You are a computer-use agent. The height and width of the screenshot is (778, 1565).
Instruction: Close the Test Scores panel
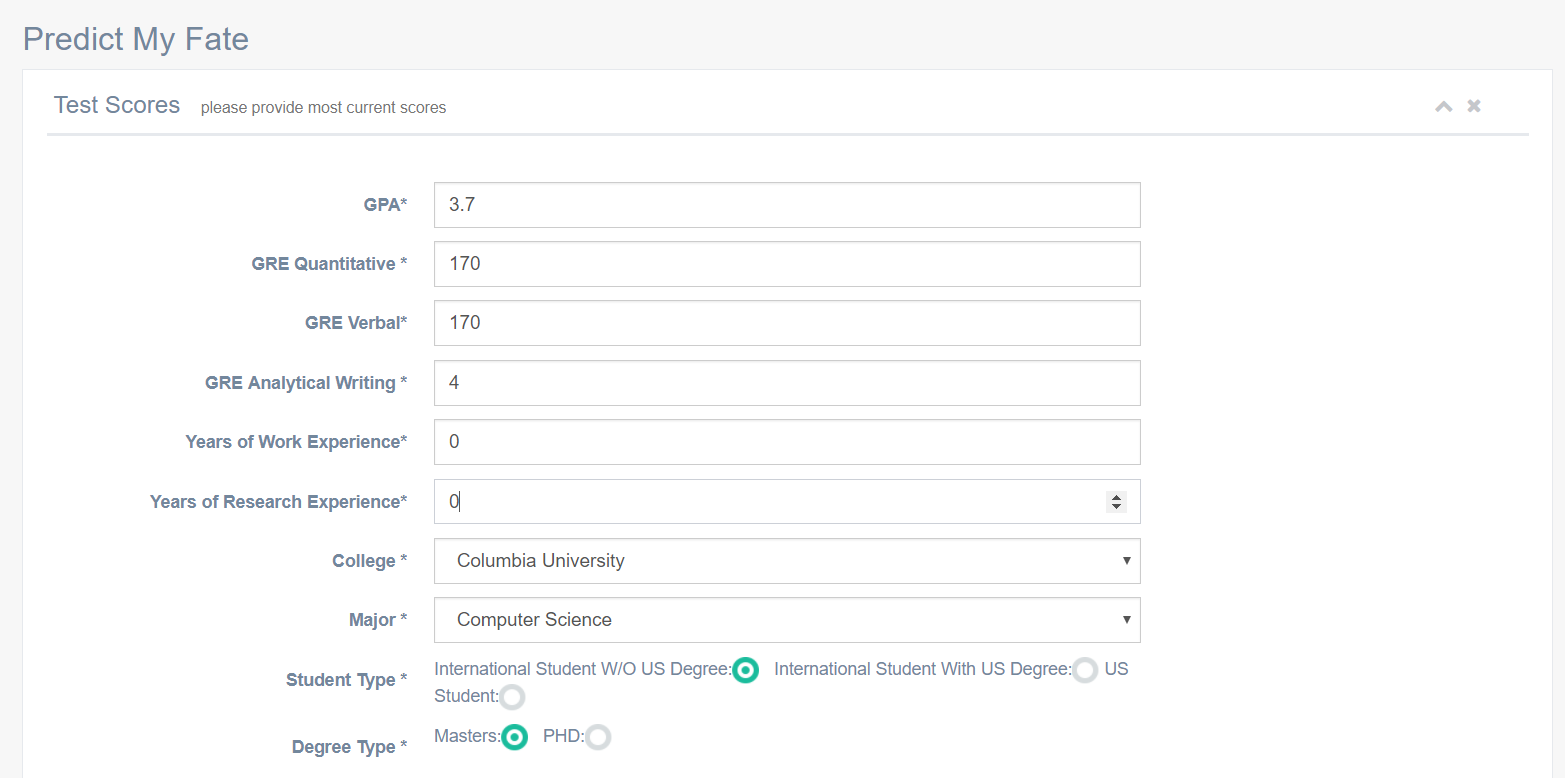1474,106
